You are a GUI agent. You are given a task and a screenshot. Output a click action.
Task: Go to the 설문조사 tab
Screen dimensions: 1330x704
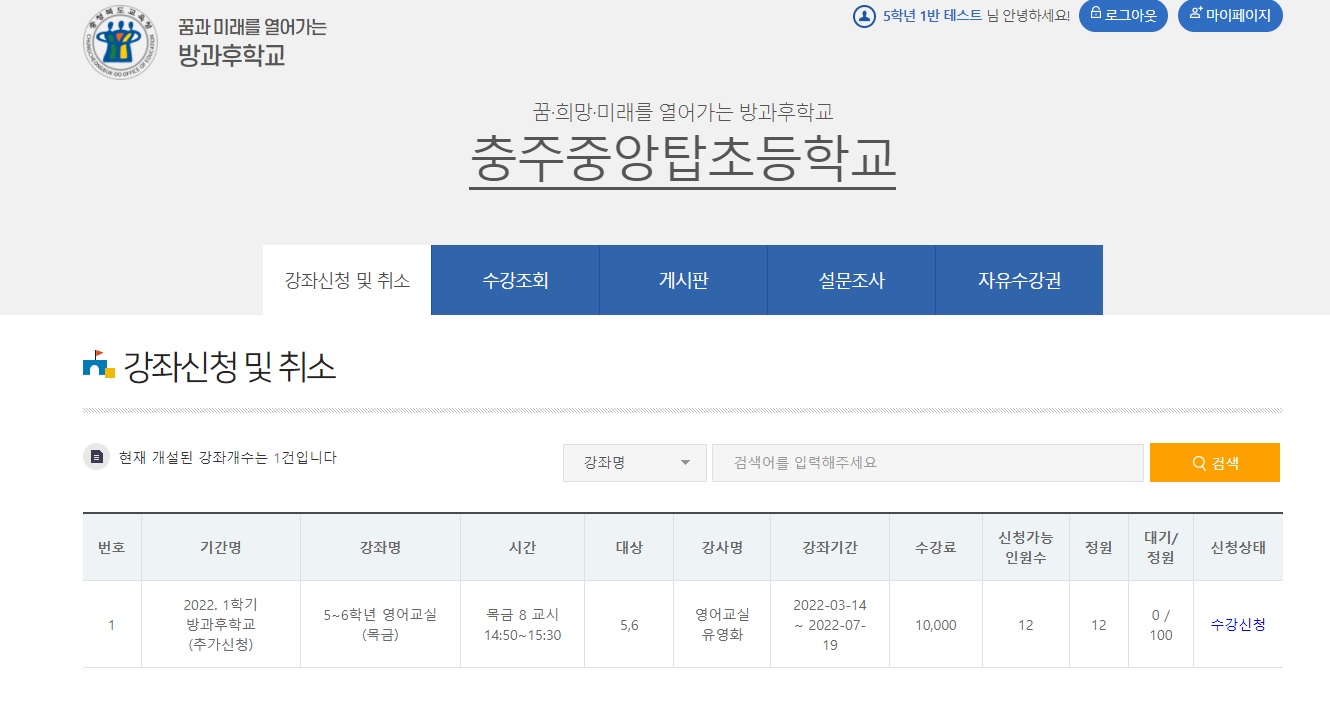[x=851, y=280]
